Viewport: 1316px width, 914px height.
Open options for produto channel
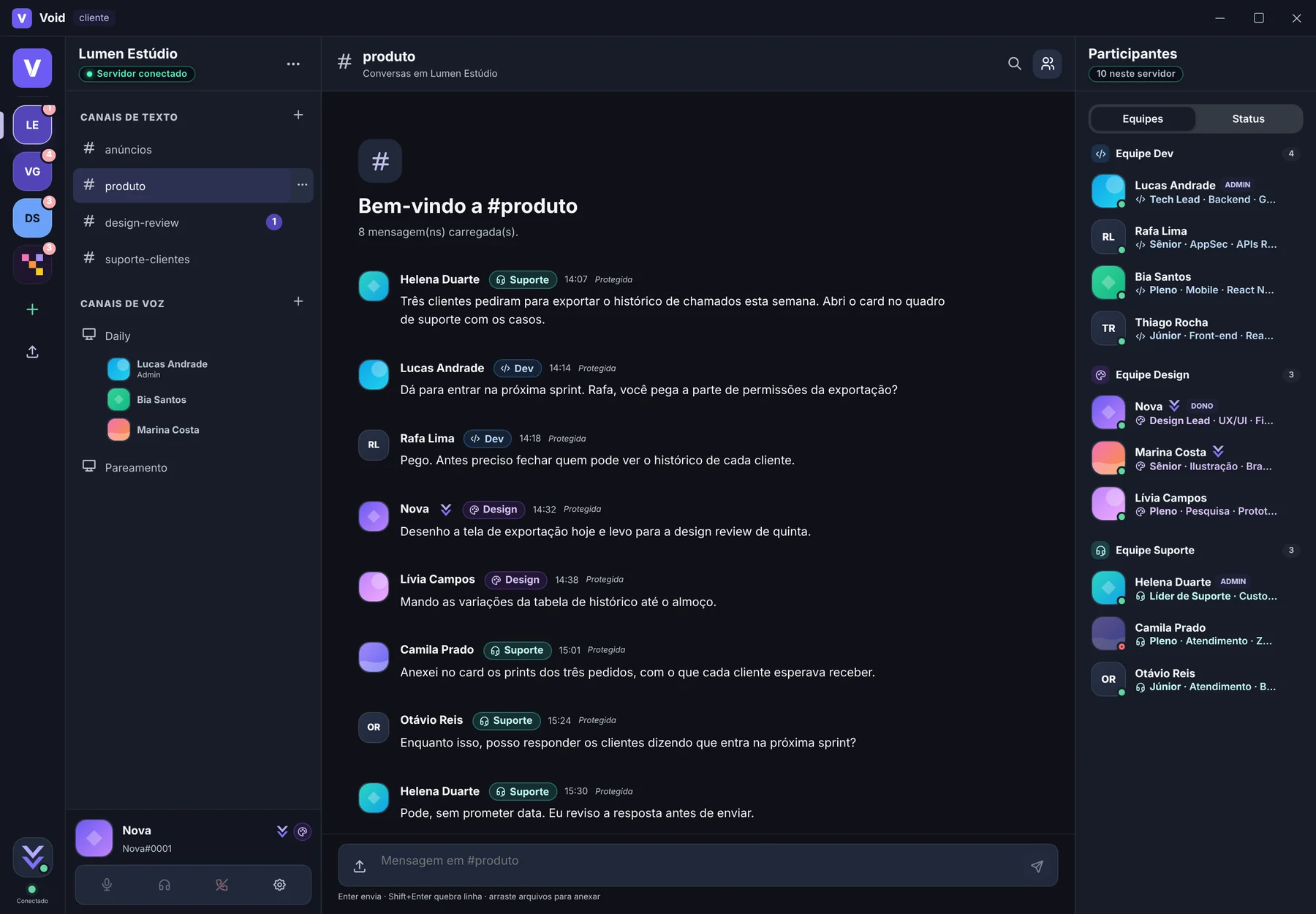302,185
